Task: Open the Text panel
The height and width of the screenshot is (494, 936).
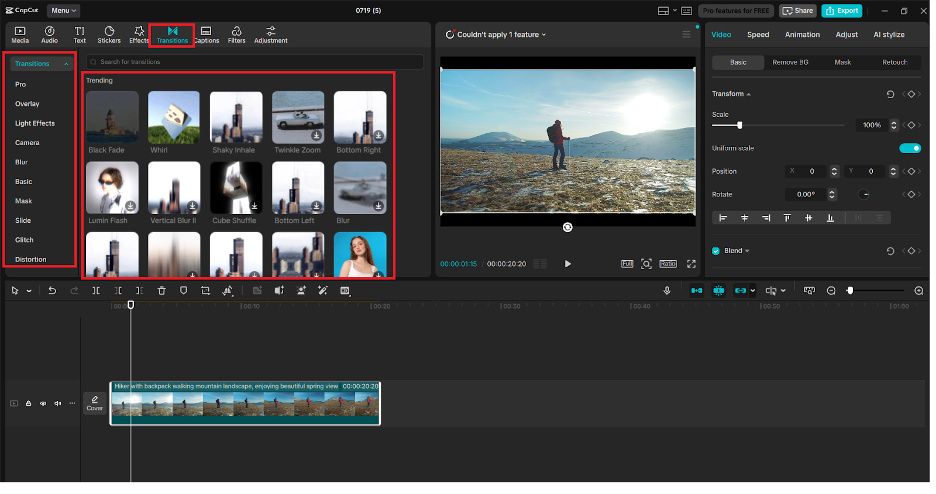Action: (79, 35)
